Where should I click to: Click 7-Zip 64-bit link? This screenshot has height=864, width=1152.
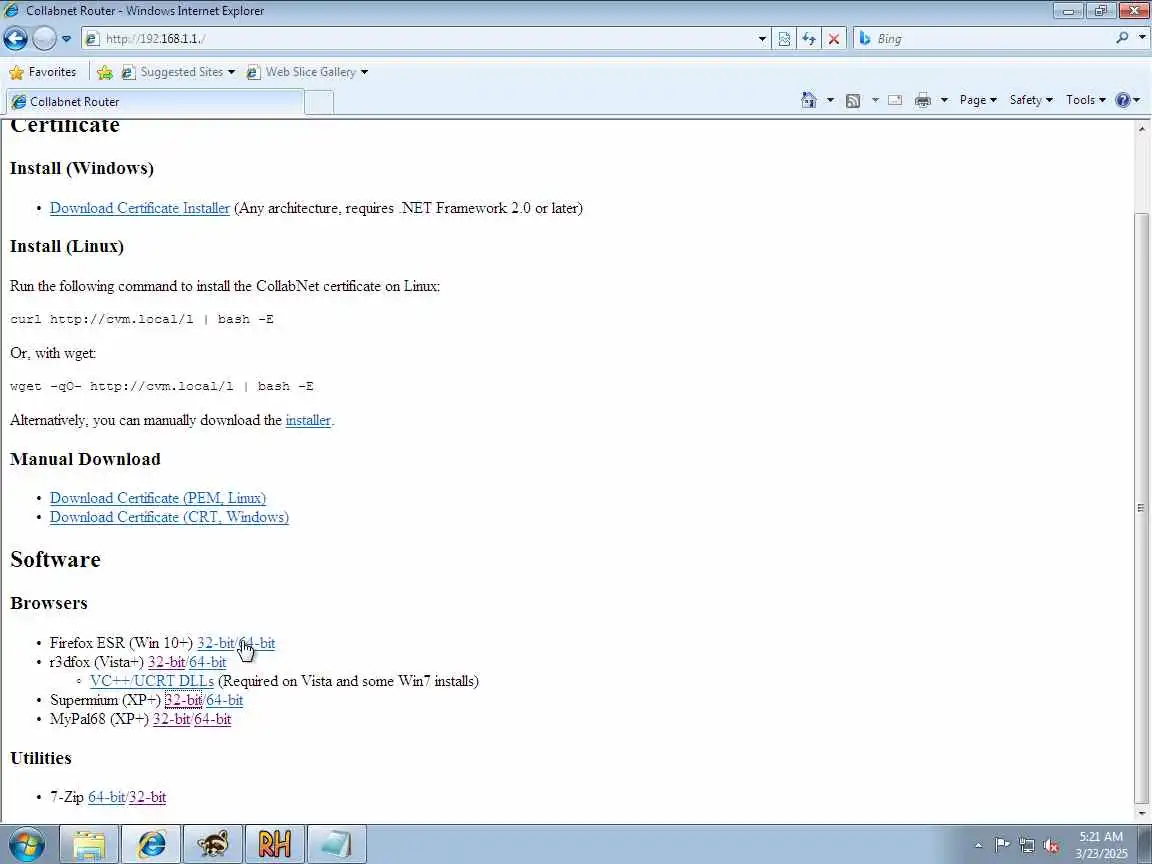pos(107,797)
